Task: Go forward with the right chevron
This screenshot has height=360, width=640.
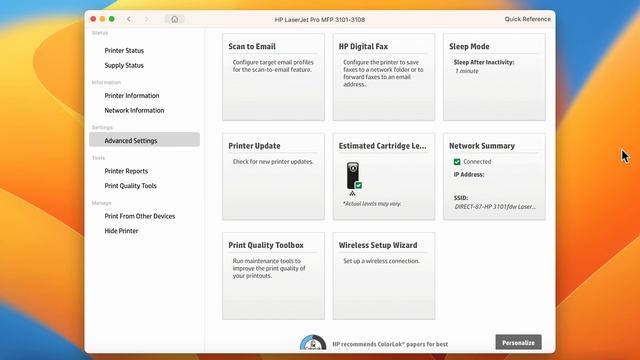Action: pos(147,19)
